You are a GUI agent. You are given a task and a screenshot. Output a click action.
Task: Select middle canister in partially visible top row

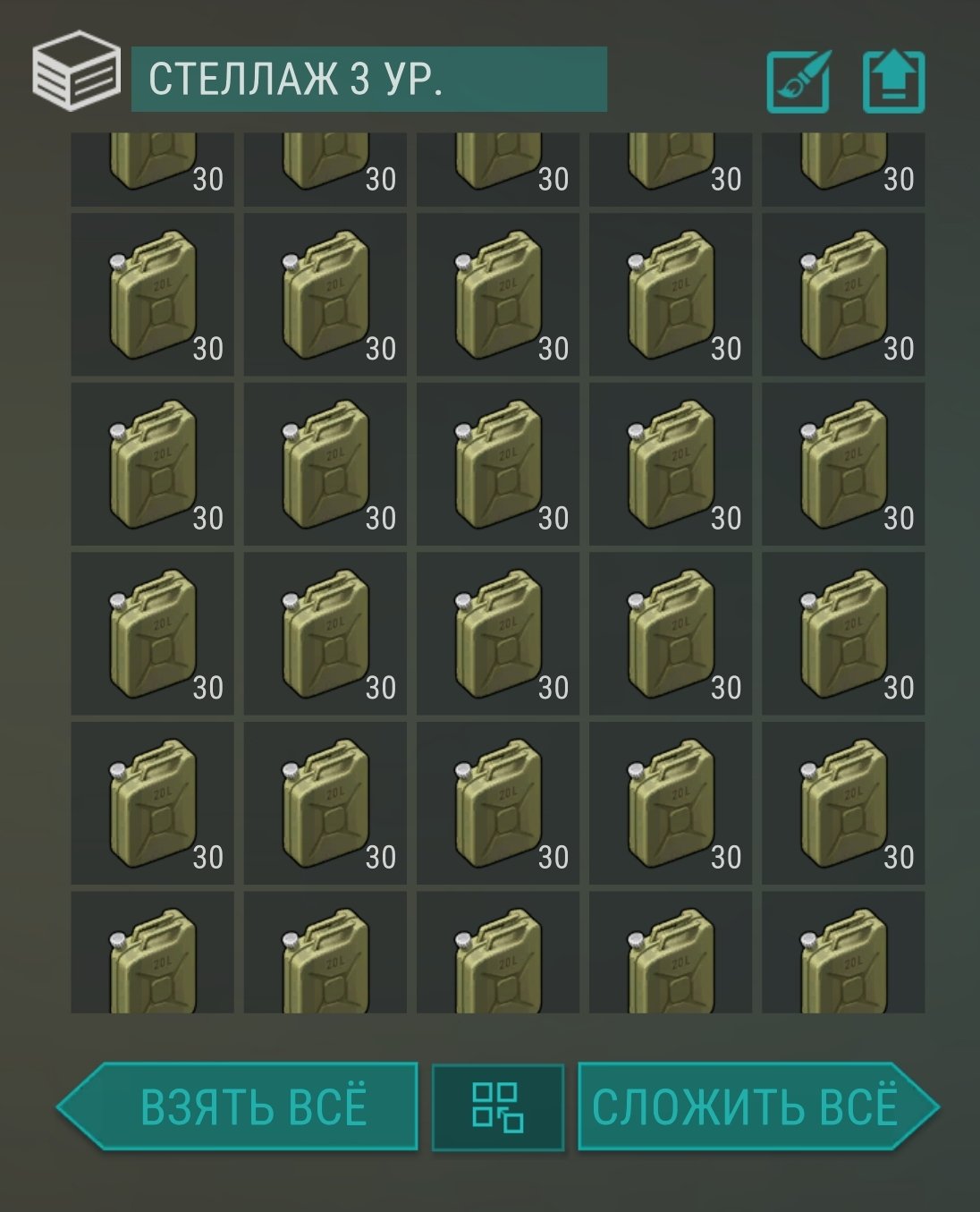point(498,170)
